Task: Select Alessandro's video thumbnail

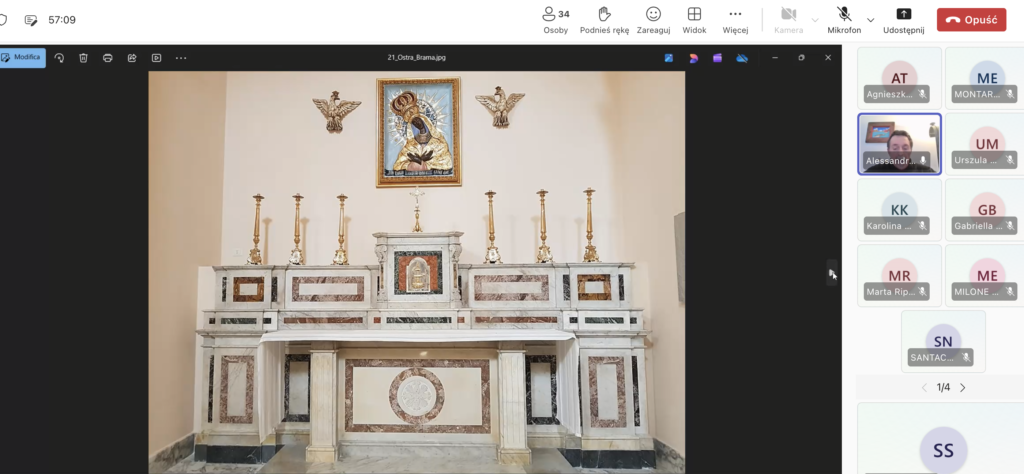Action: pos(898,143)
